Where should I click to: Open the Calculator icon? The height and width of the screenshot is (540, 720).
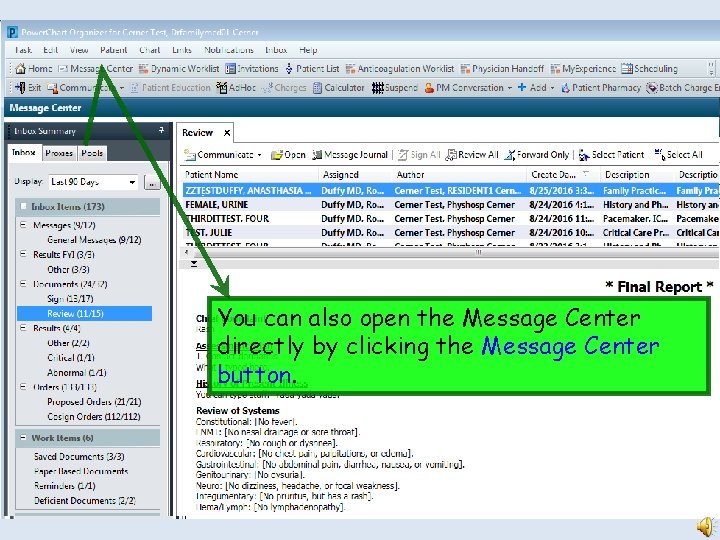[317, 87]
